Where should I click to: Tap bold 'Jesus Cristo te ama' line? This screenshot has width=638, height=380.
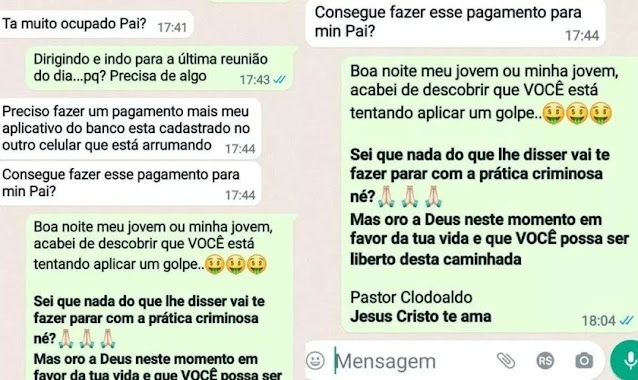[x=421, y=316]
